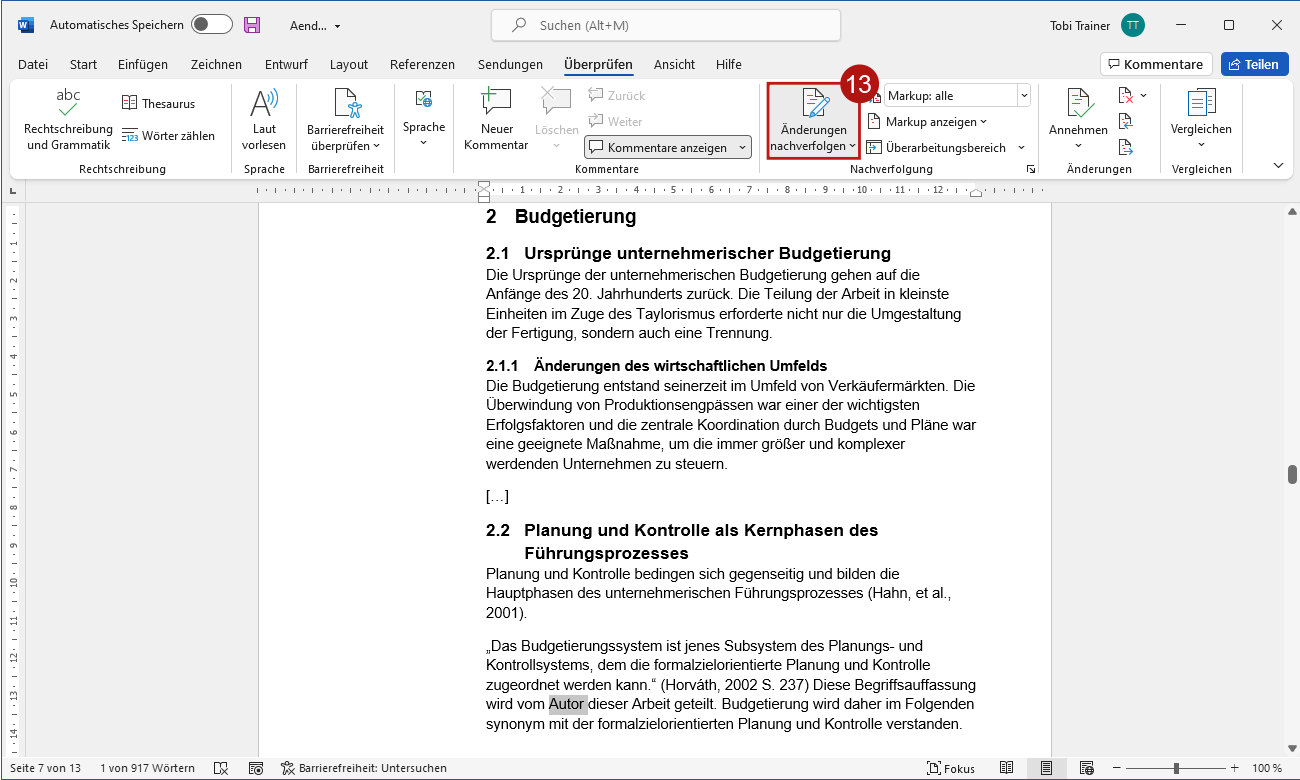The width and height of the screenshot is (1300, 780).
Task: Expand the Markup: alle combo box
Action: (1023, 96)
